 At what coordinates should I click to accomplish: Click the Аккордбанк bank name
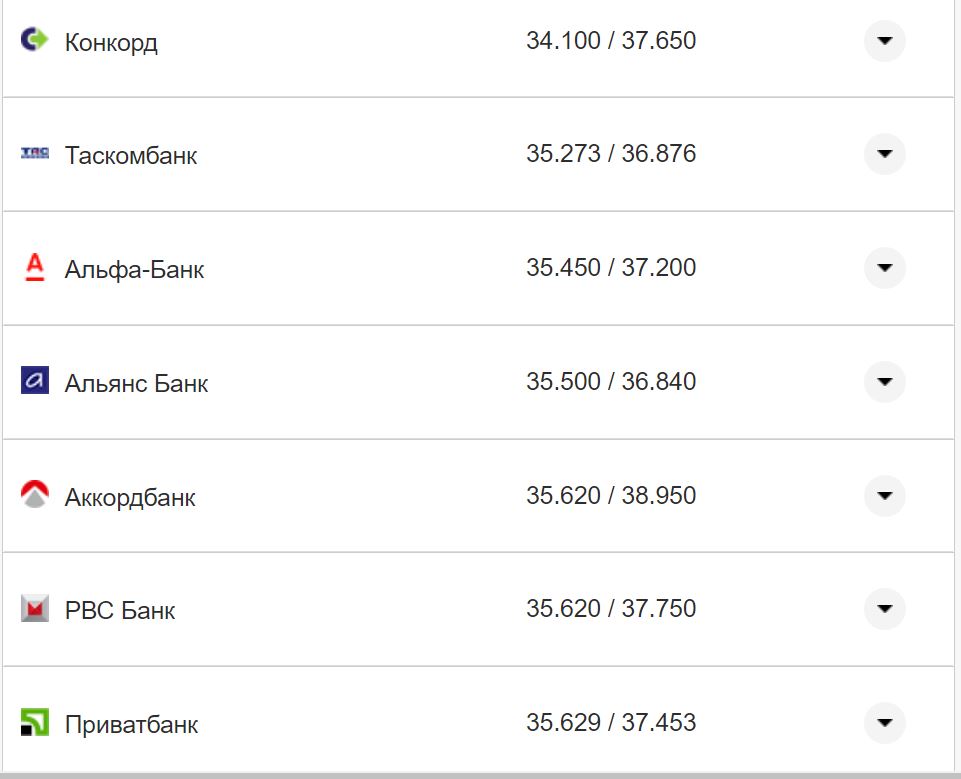point(130,498)
